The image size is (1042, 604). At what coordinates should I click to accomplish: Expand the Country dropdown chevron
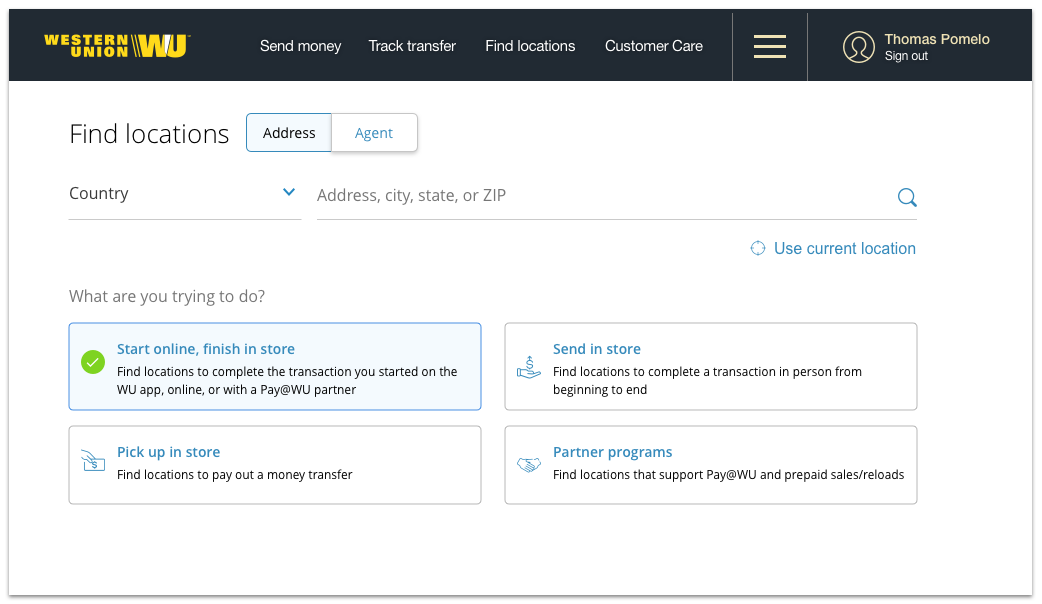pos(288,192)
